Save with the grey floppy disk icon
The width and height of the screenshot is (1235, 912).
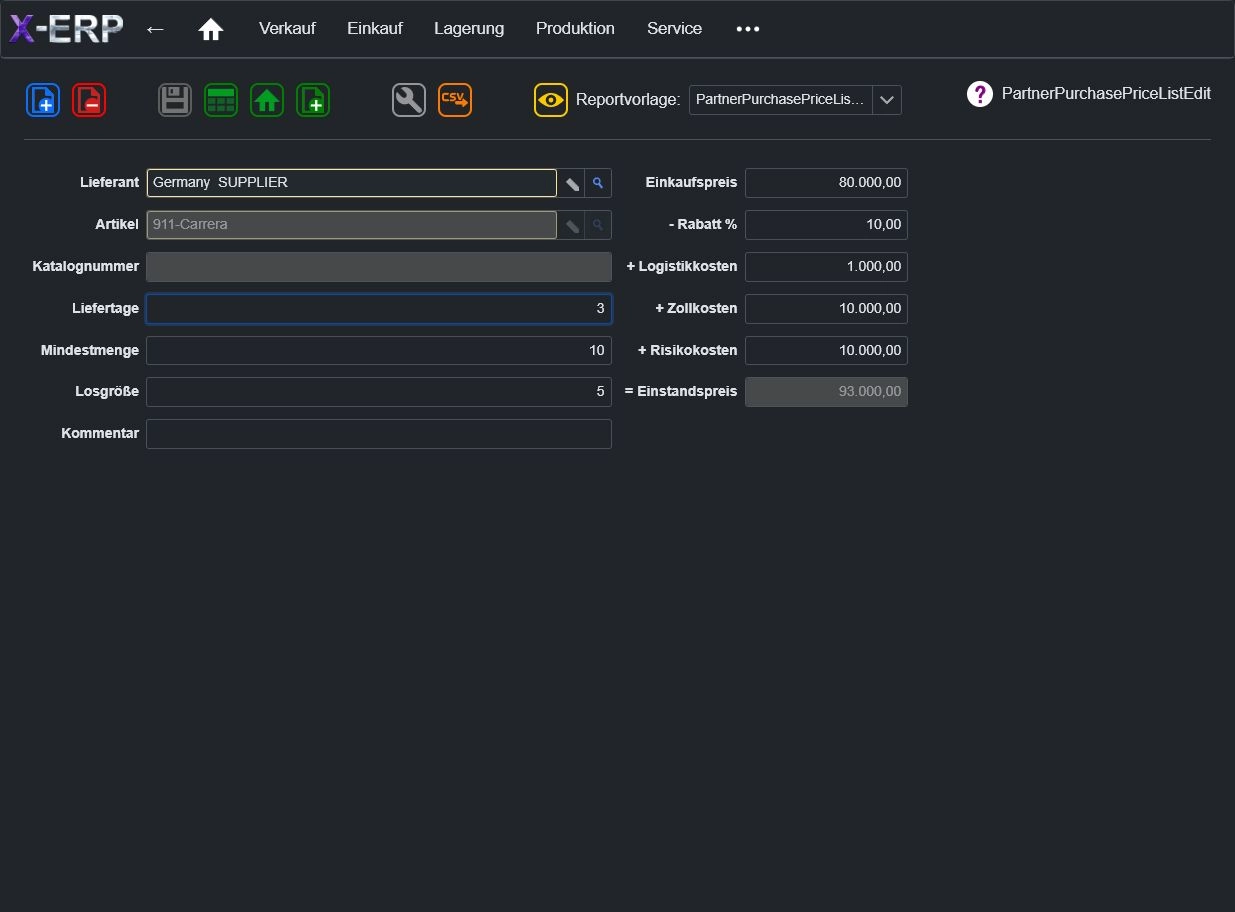[175, 100]
